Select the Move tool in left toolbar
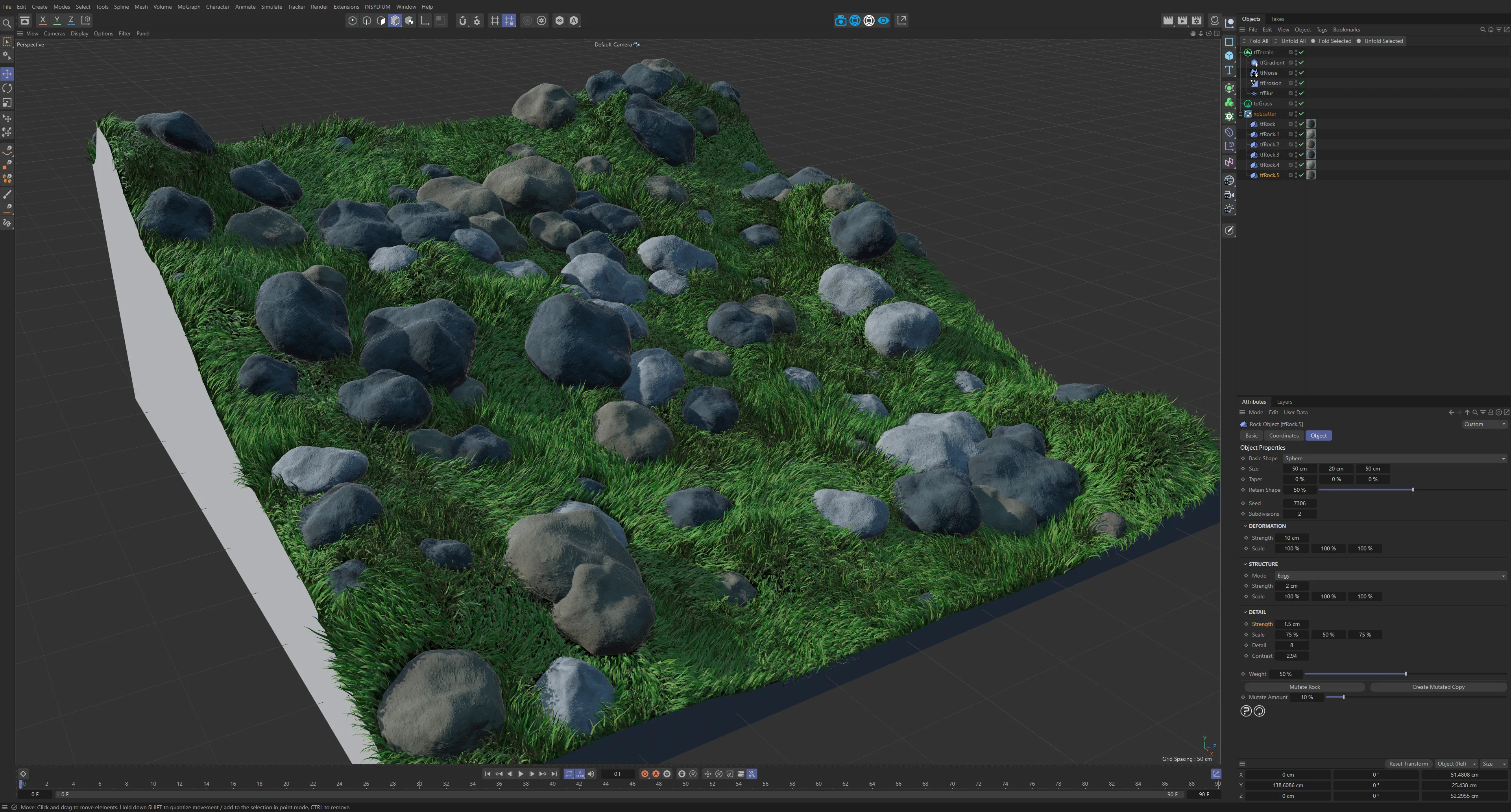This screenshot has height=812, width=1511. pos(7,74)
